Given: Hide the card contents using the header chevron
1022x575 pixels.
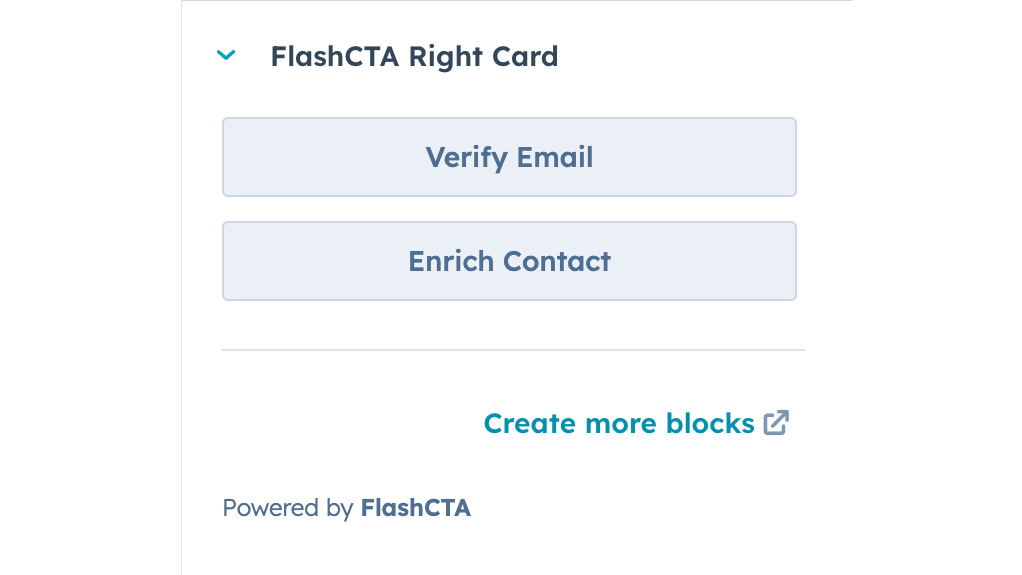Looking at the screenshot, I should [227, 56].
